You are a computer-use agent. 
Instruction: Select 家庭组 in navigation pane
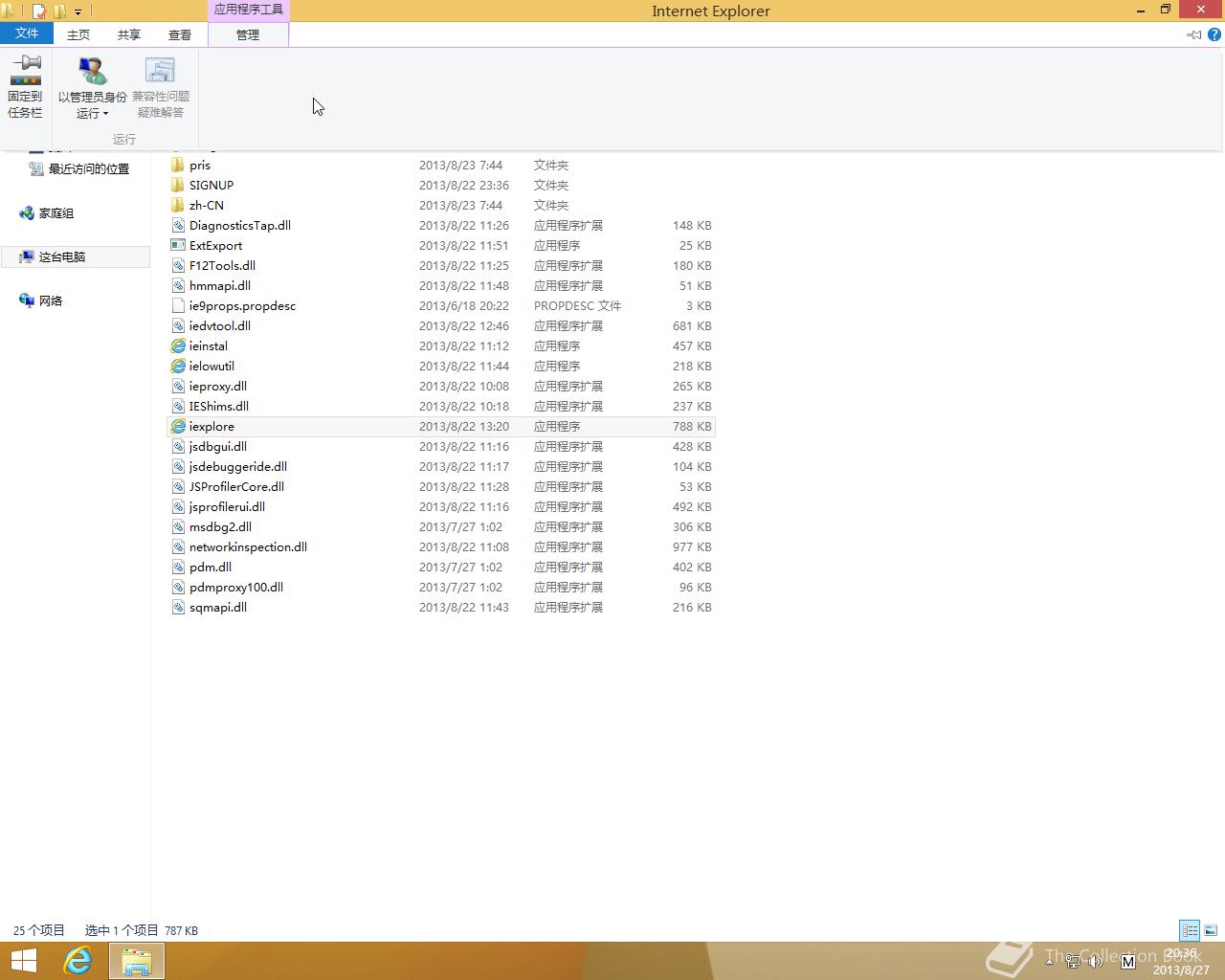pyautogui.click(x=56, y=213)
